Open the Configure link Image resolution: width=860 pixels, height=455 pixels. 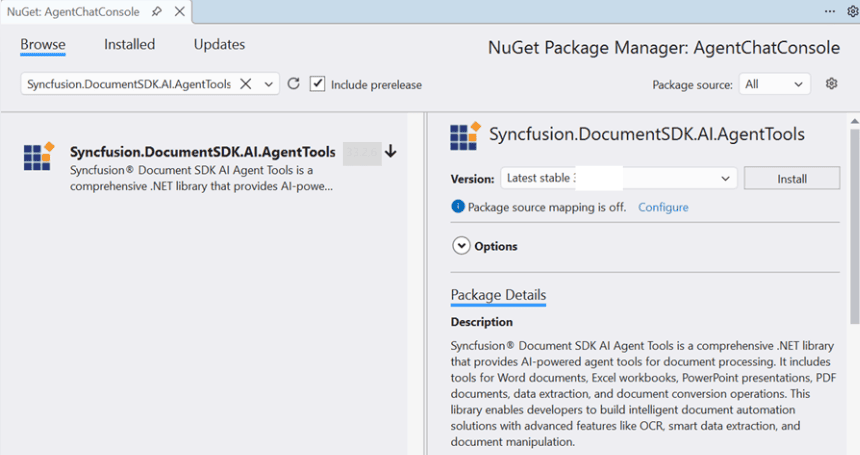[663, 207]
